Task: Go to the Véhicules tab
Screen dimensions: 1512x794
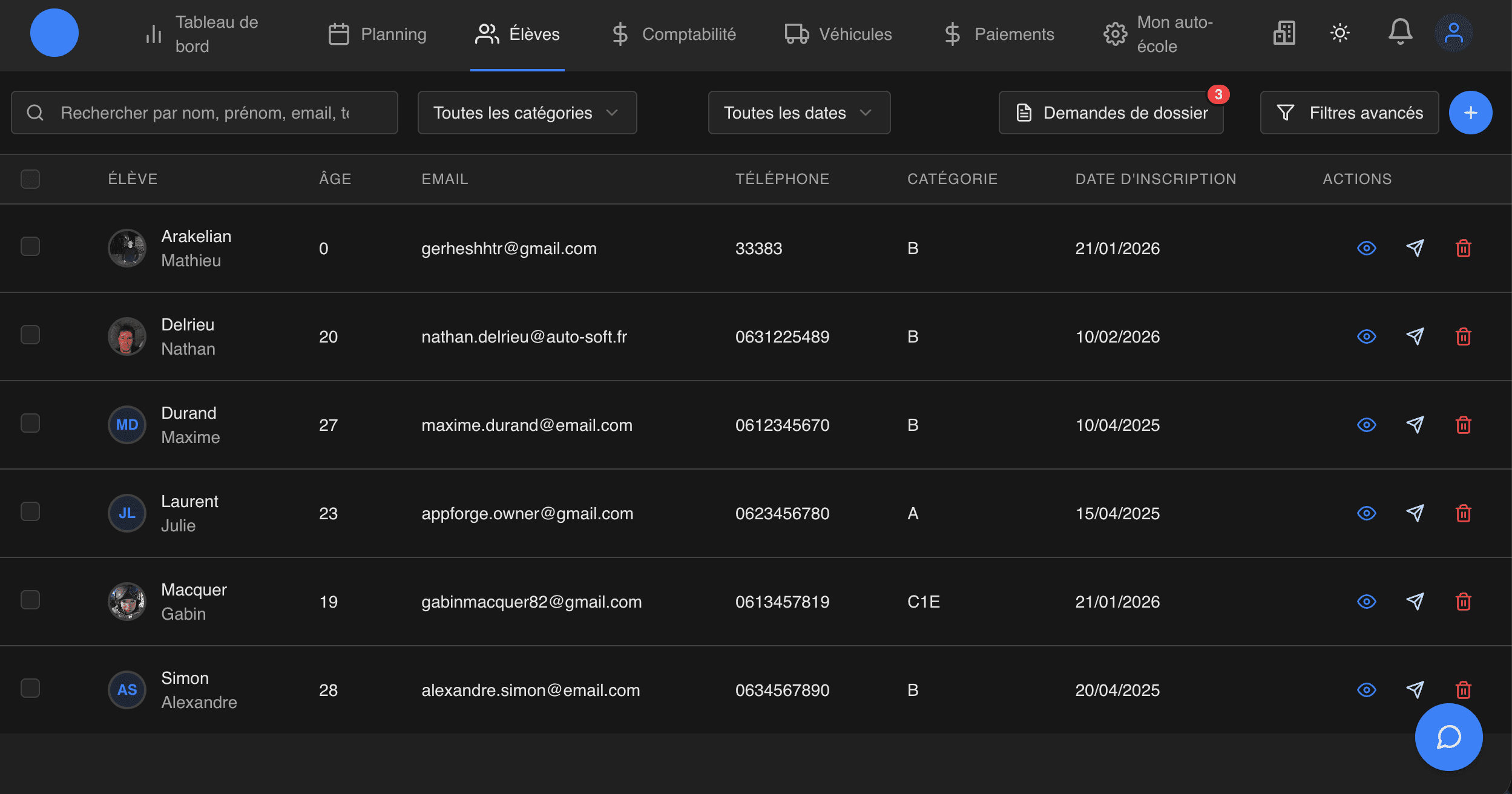Action: pyautogui.click(x=838, y=34)
